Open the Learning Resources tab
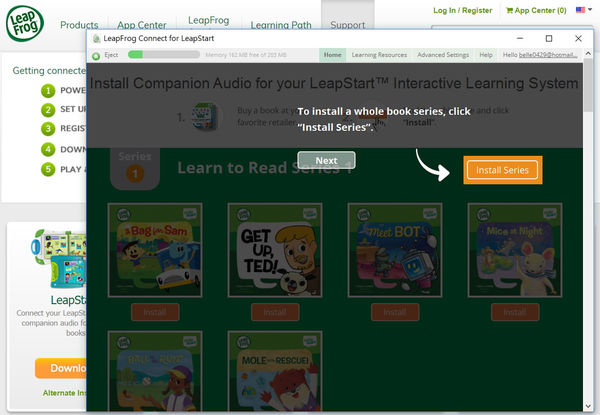 pos(379,54)
